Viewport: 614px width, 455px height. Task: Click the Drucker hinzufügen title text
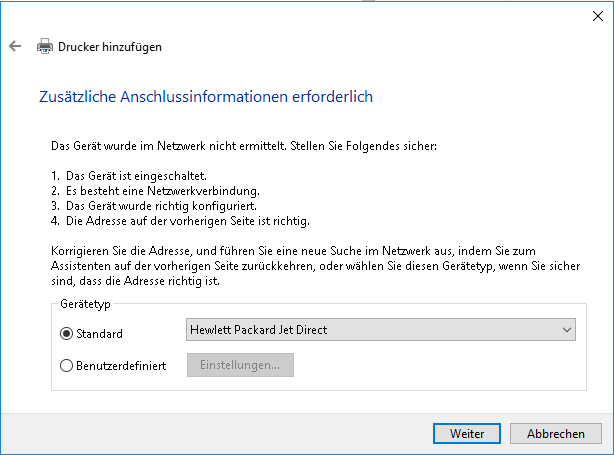click(x=110, y=46)
